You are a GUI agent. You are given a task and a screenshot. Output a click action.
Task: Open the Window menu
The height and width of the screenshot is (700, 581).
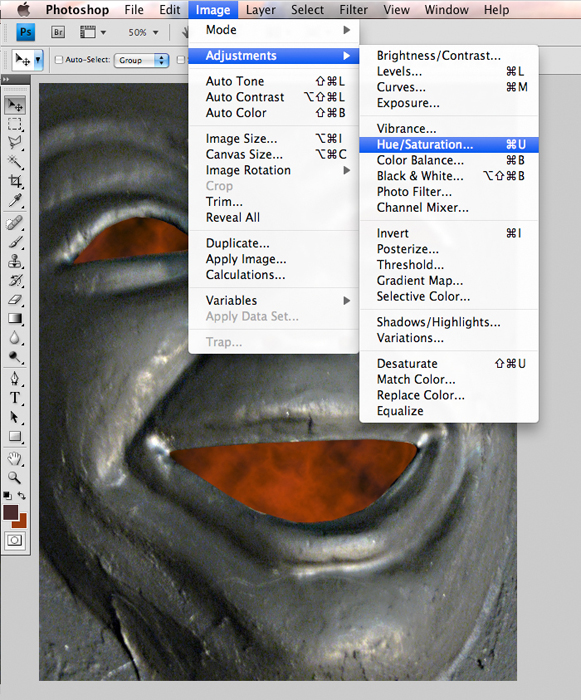[x=447, y=9]
